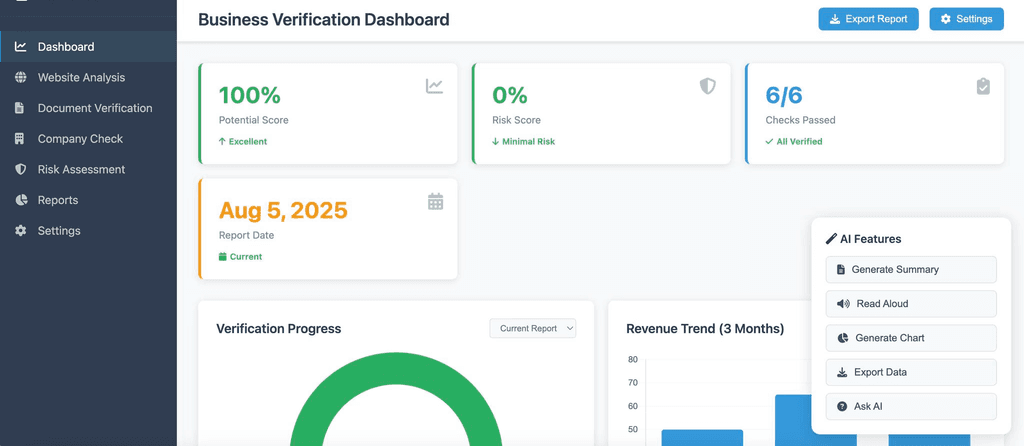The width and height of the screenshot is (1024, 446).
Task: Click the up arrow beside Excellent
Action: [x=222, y=142]
